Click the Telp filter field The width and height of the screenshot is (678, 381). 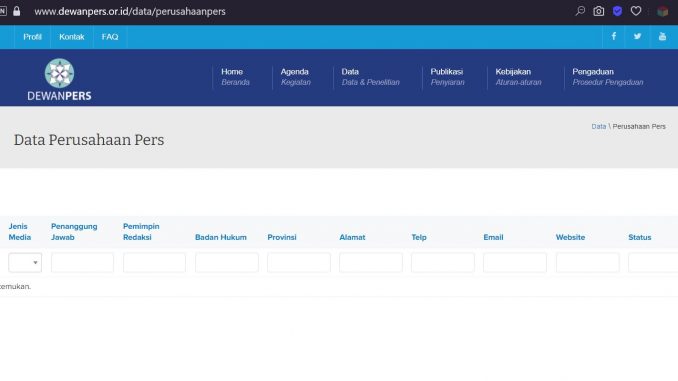click(443, 263)
